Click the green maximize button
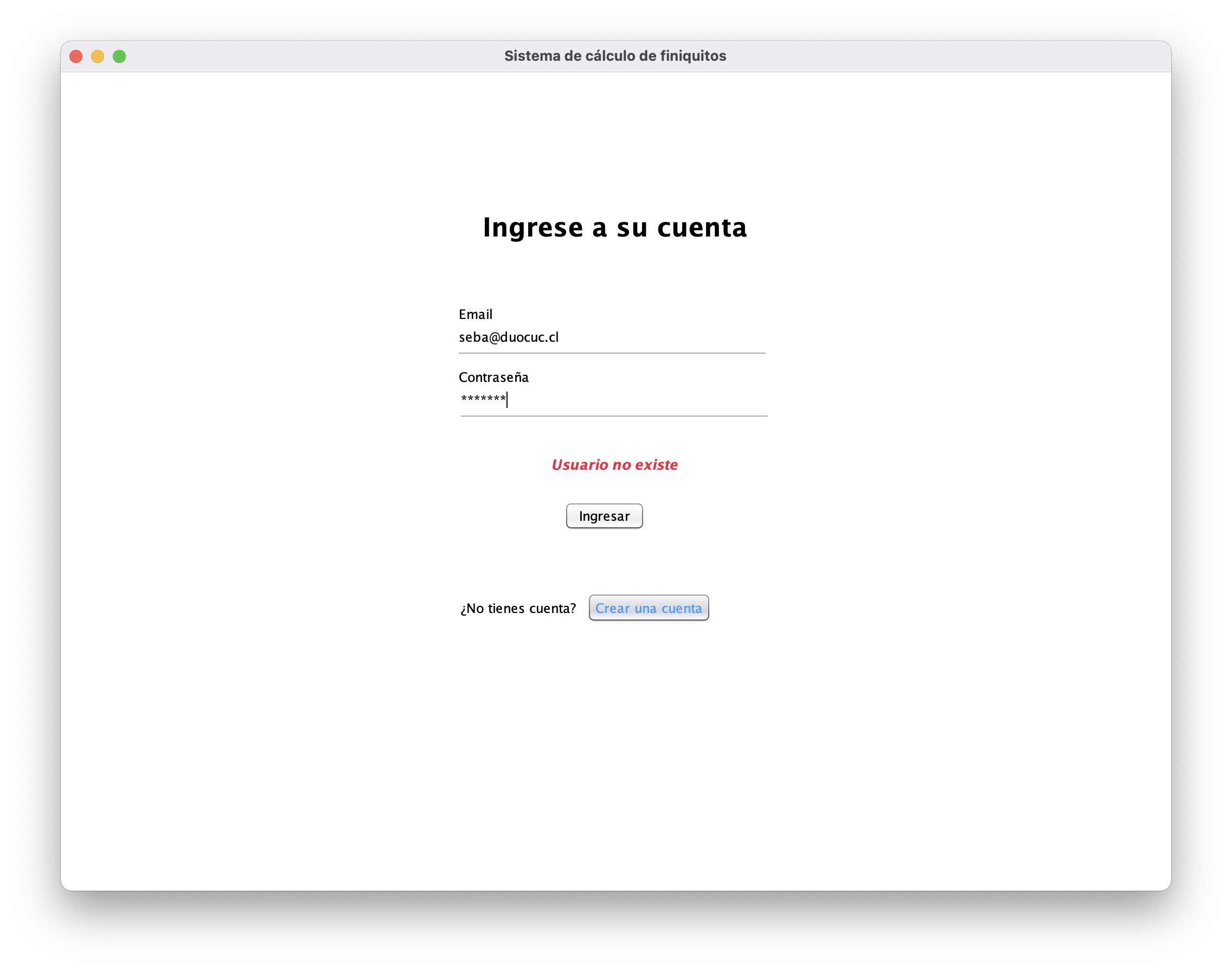Viewport: 1232px width, 971px height. click(119, 56)
